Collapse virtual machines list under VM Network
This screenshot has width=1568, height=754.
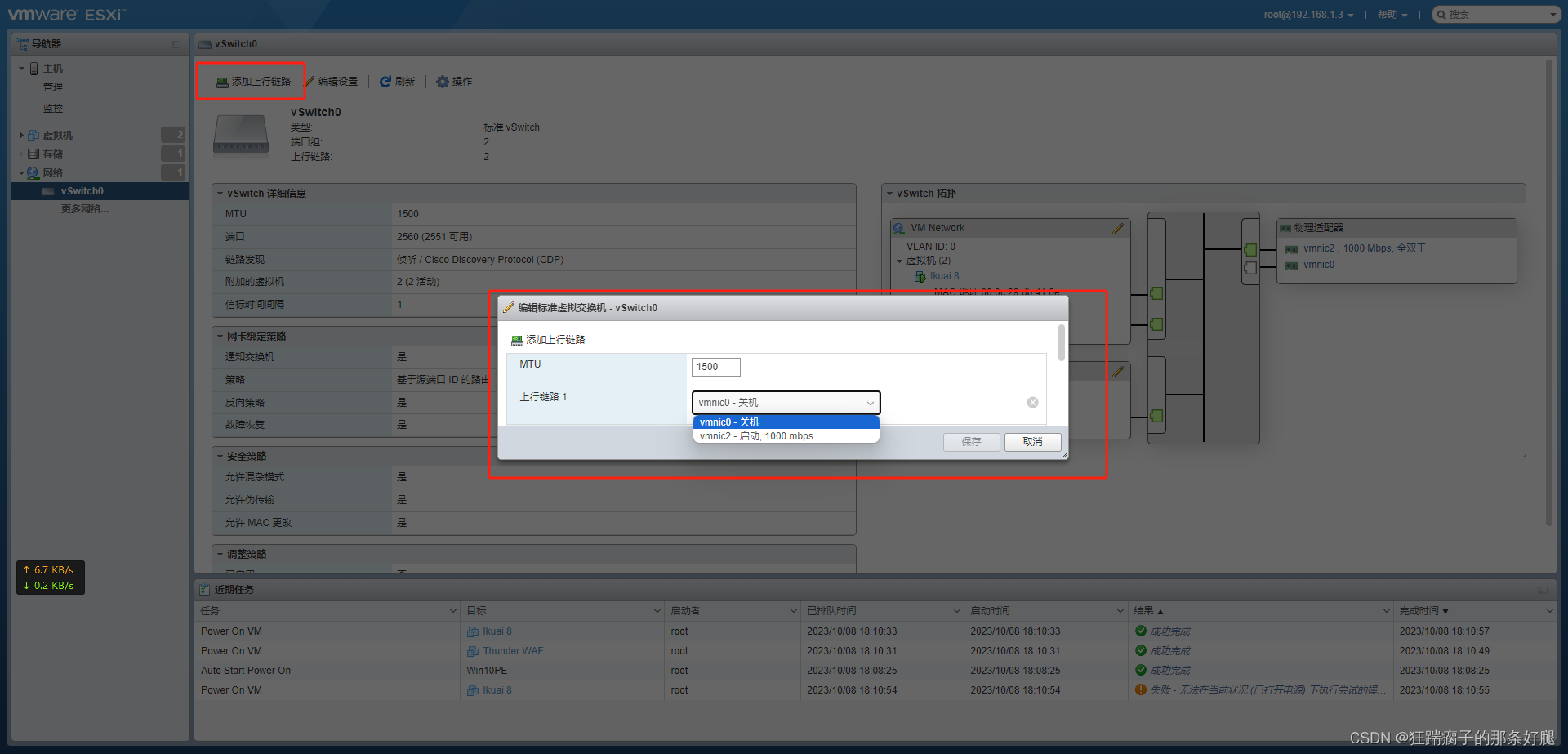point(900,261)
